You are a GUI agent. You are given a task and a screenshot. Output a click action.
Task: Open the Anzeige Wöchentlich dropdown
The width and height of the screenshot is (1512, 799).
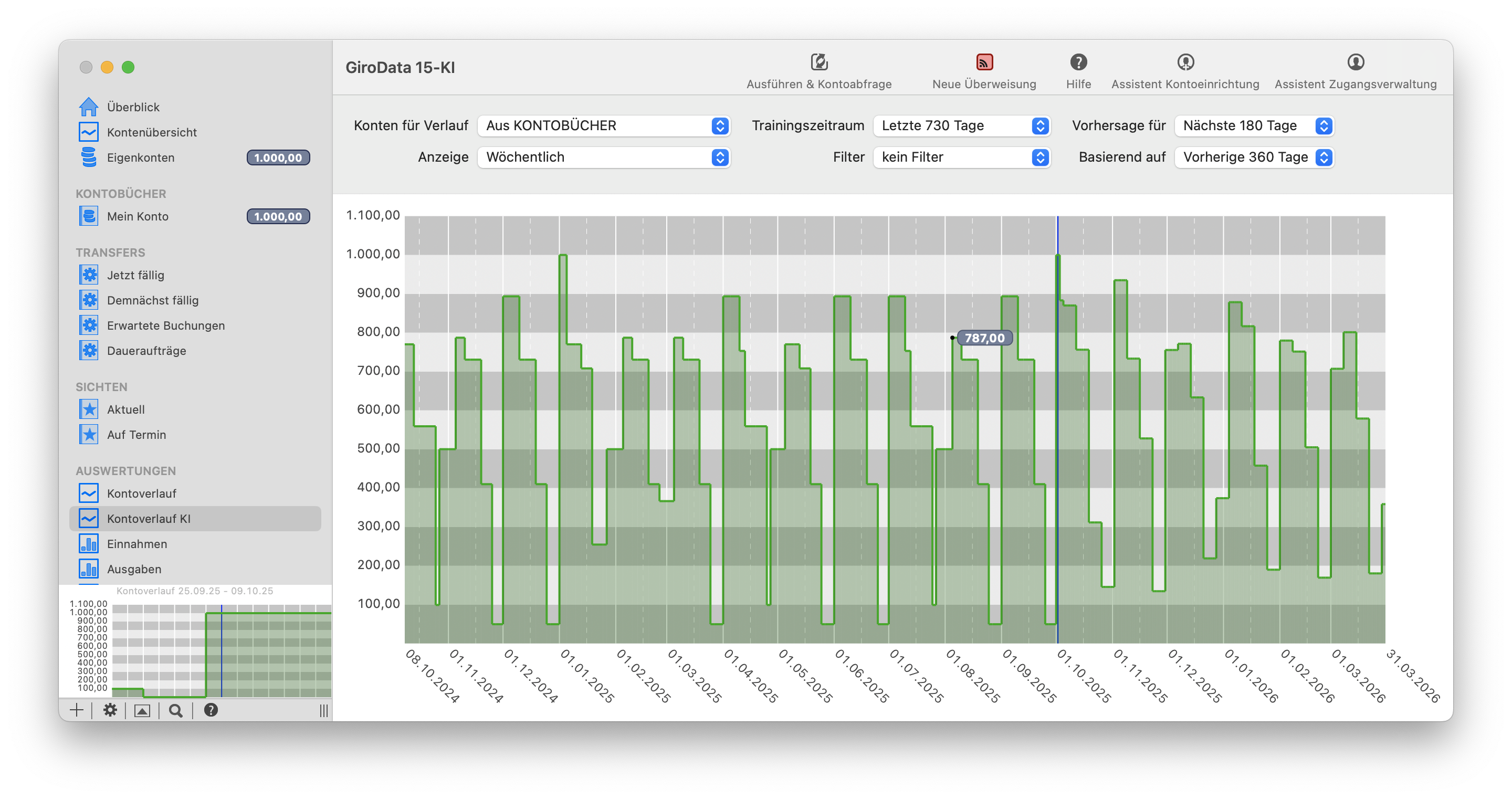[x=603, y=157]
